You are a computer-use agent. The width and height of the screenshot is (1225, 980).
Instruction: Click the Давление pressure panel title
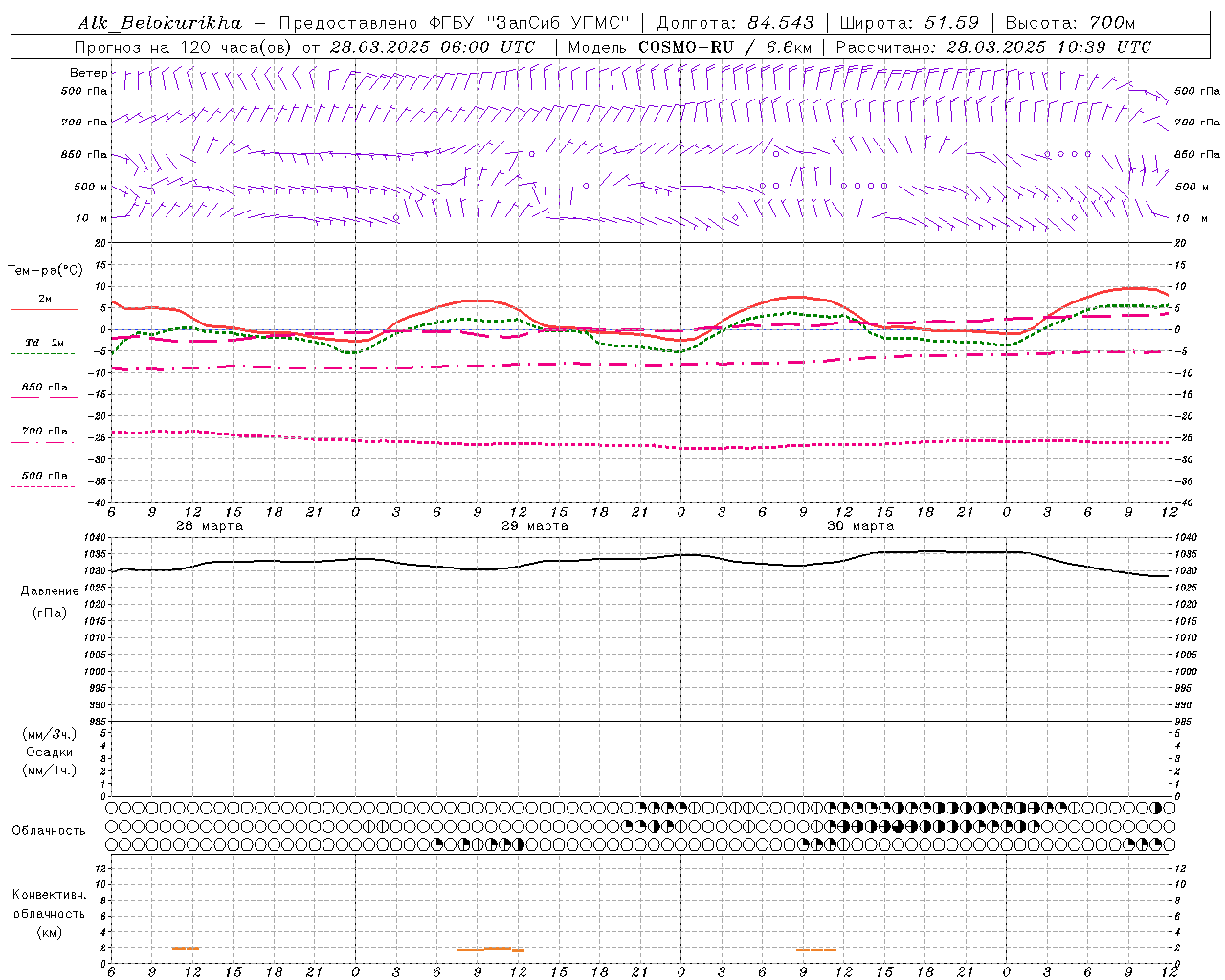click(50, 591)
